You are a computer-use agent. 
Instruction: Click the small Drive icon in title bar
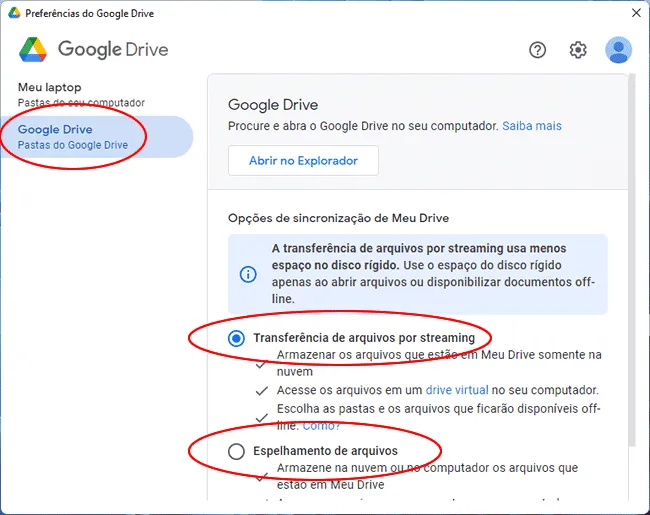pyautogui.click(x=14, y=13)
